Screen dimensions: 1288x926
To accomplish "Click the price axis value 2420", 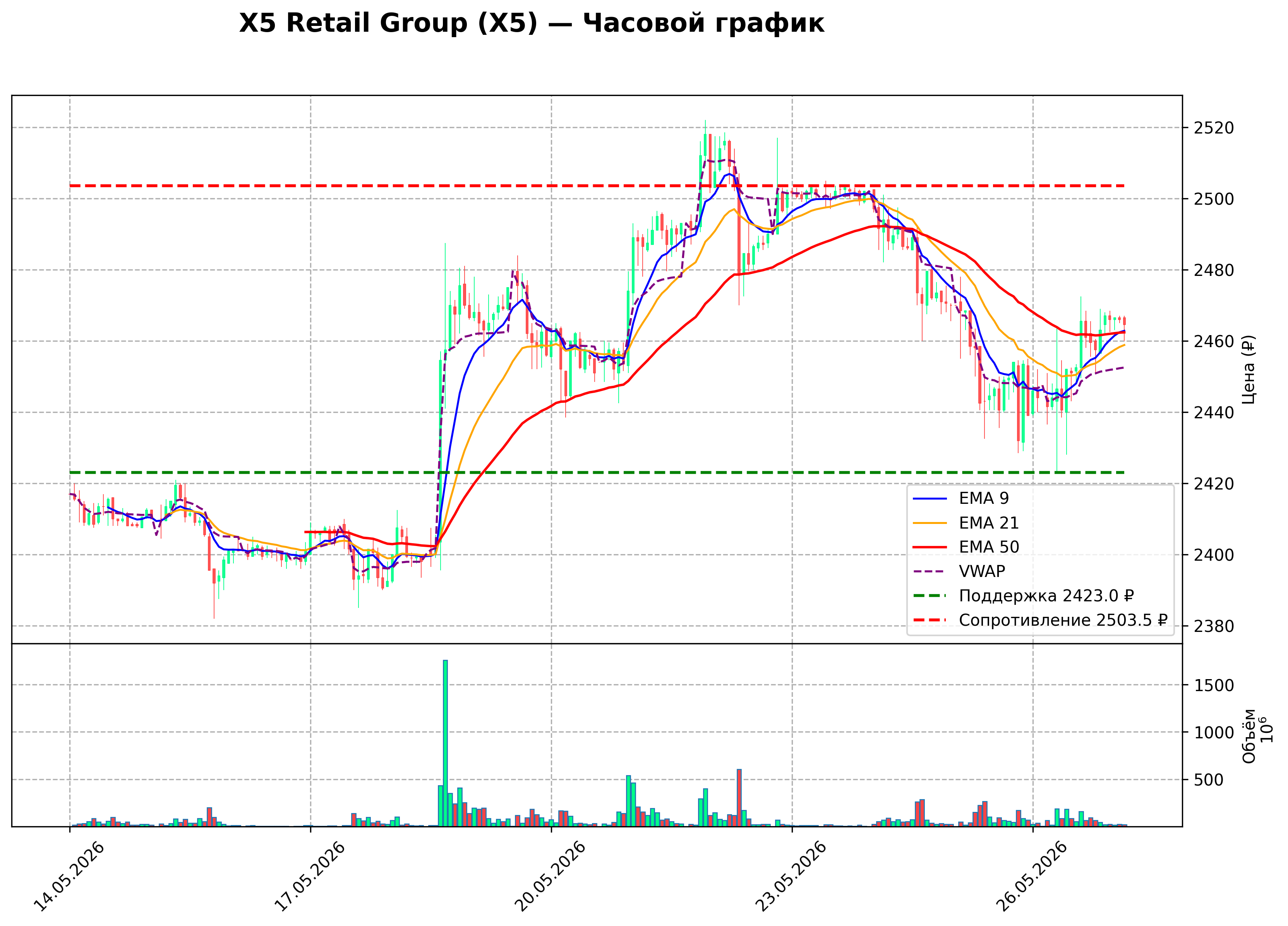I will (1215, 484).
